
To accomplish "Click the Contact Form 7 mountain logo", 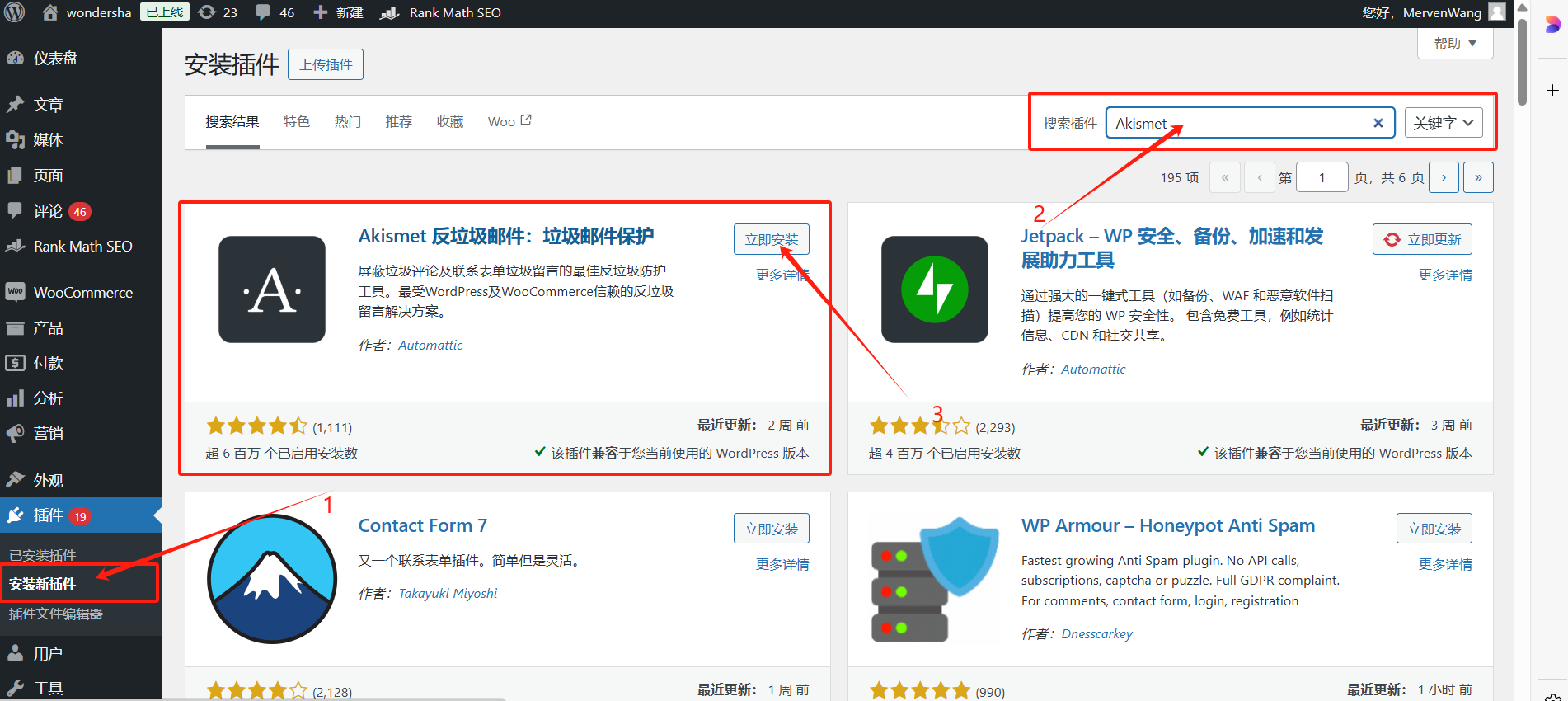I will click(272, 579).
